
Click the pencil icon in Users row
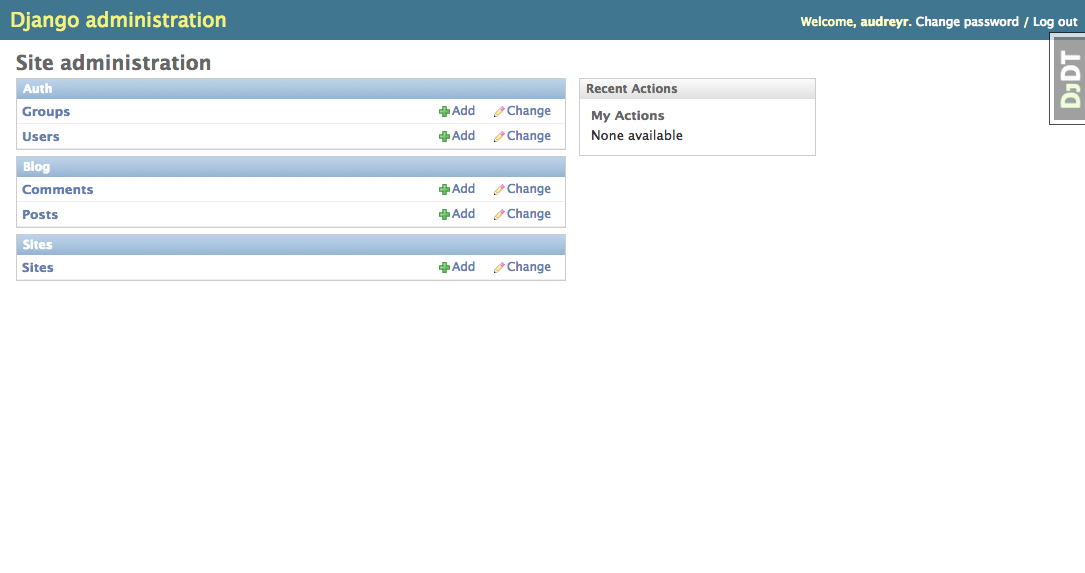[499, 137]
